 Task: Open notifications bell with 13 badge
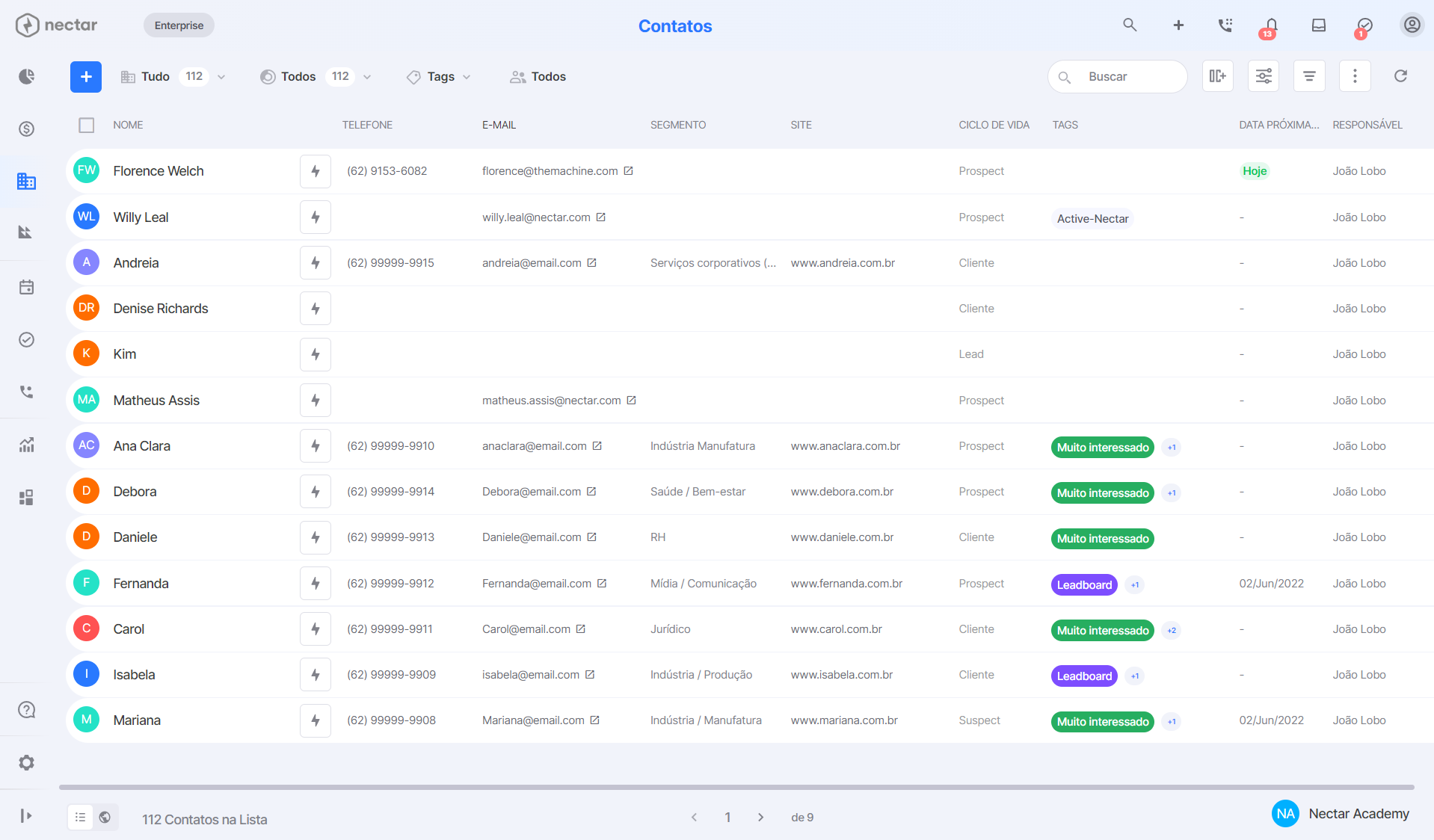1270,27
